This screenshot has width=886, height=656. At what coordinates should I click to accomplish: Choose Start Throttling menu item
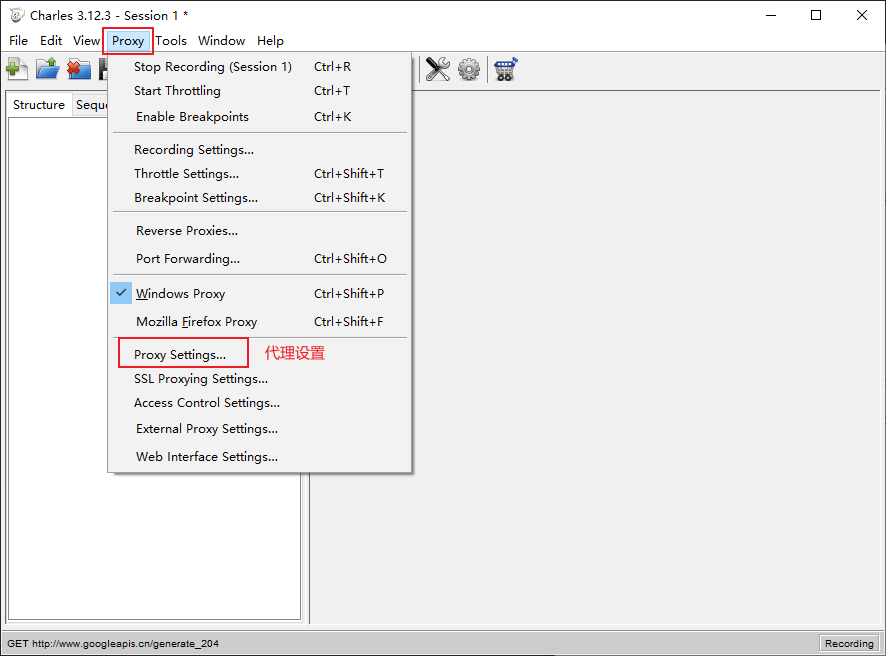(259, 90)
